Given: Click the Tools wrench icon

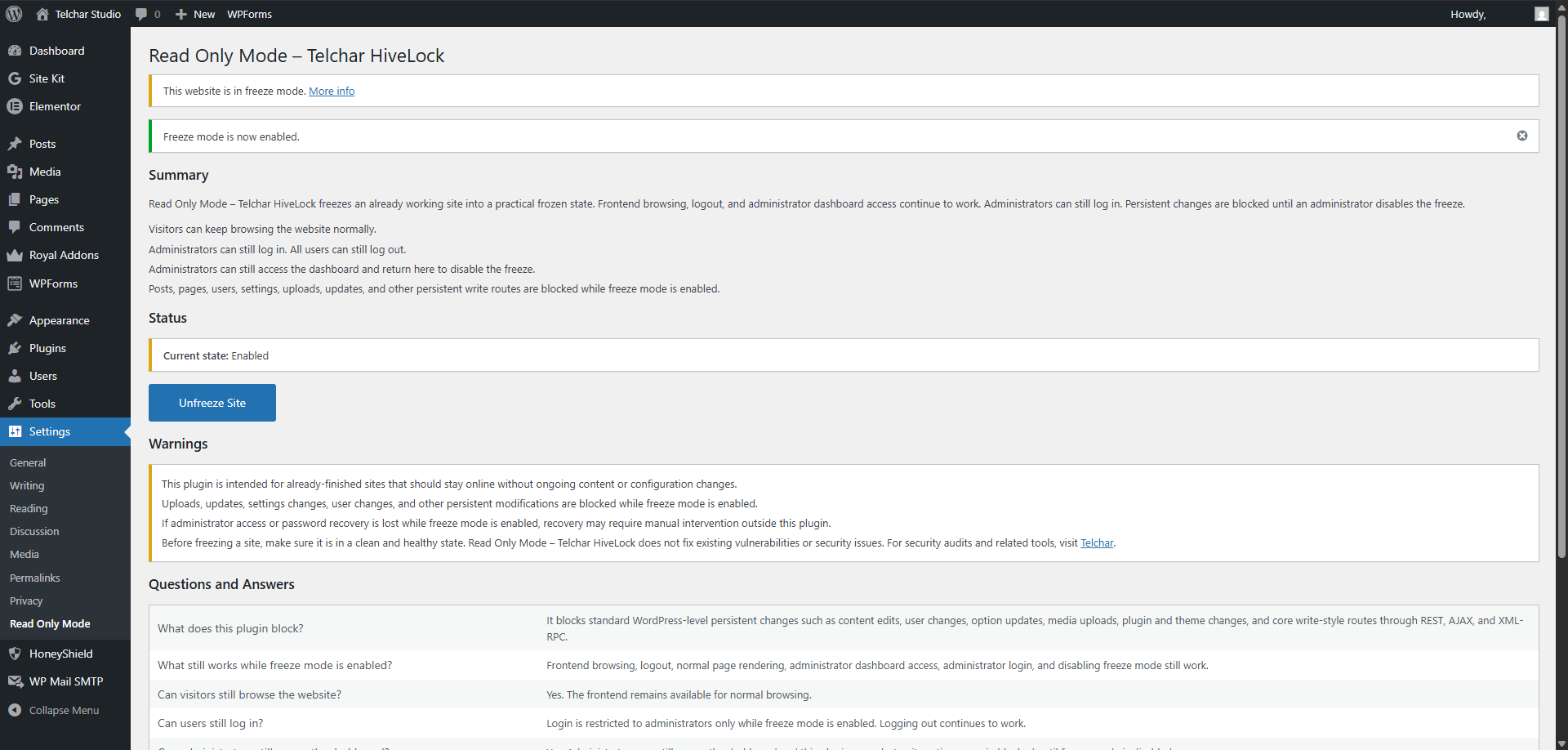Looking at the screenshot, I should [x=15, y=404].
